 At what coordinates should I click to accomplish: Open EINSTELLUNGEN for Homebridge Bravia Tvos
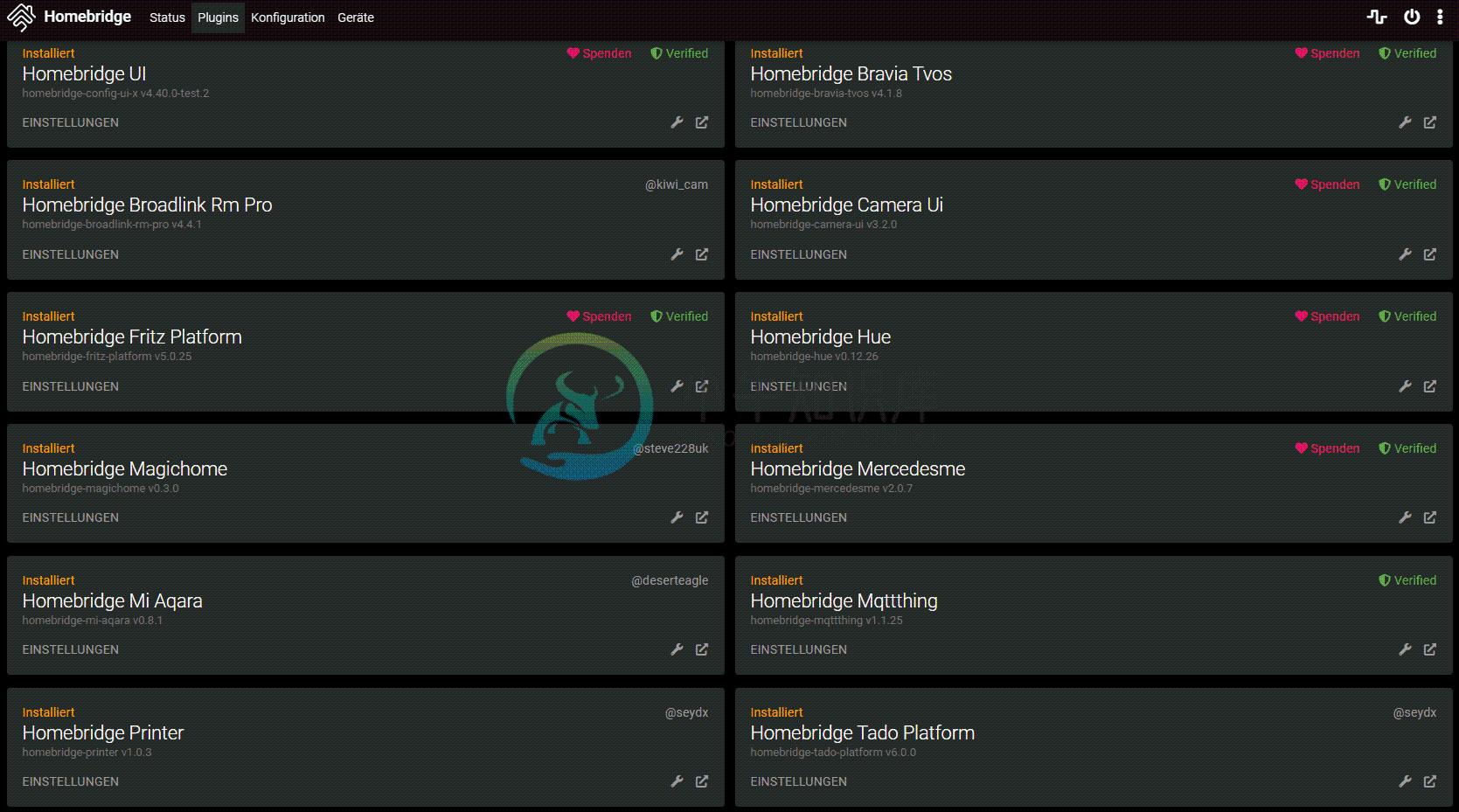click(799, 122)
